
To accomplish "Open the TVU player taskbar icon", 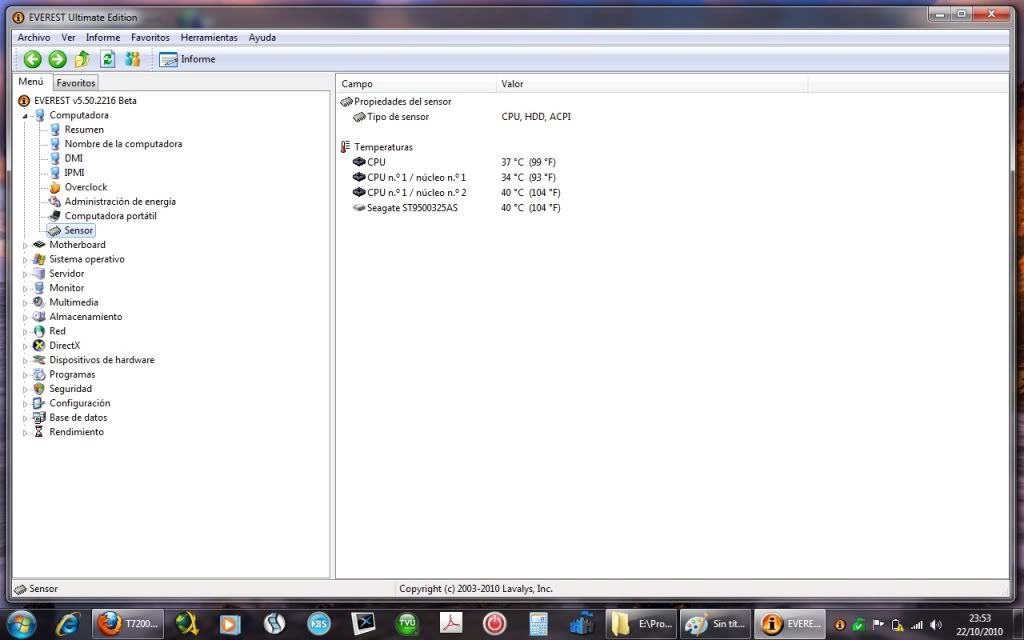I will [407, 624].
